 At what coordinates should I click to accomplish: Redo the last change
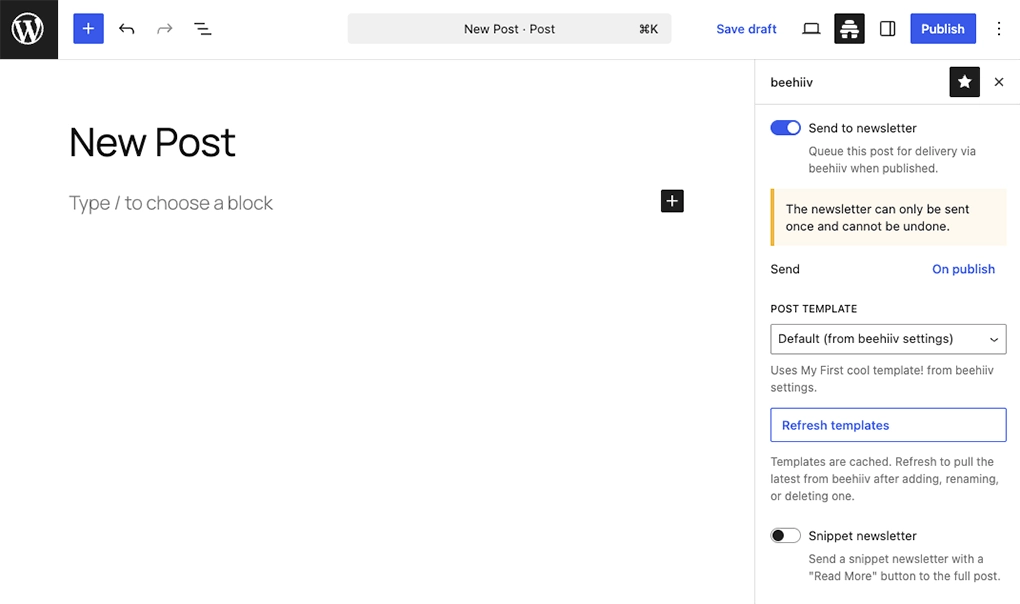[165, 29]
